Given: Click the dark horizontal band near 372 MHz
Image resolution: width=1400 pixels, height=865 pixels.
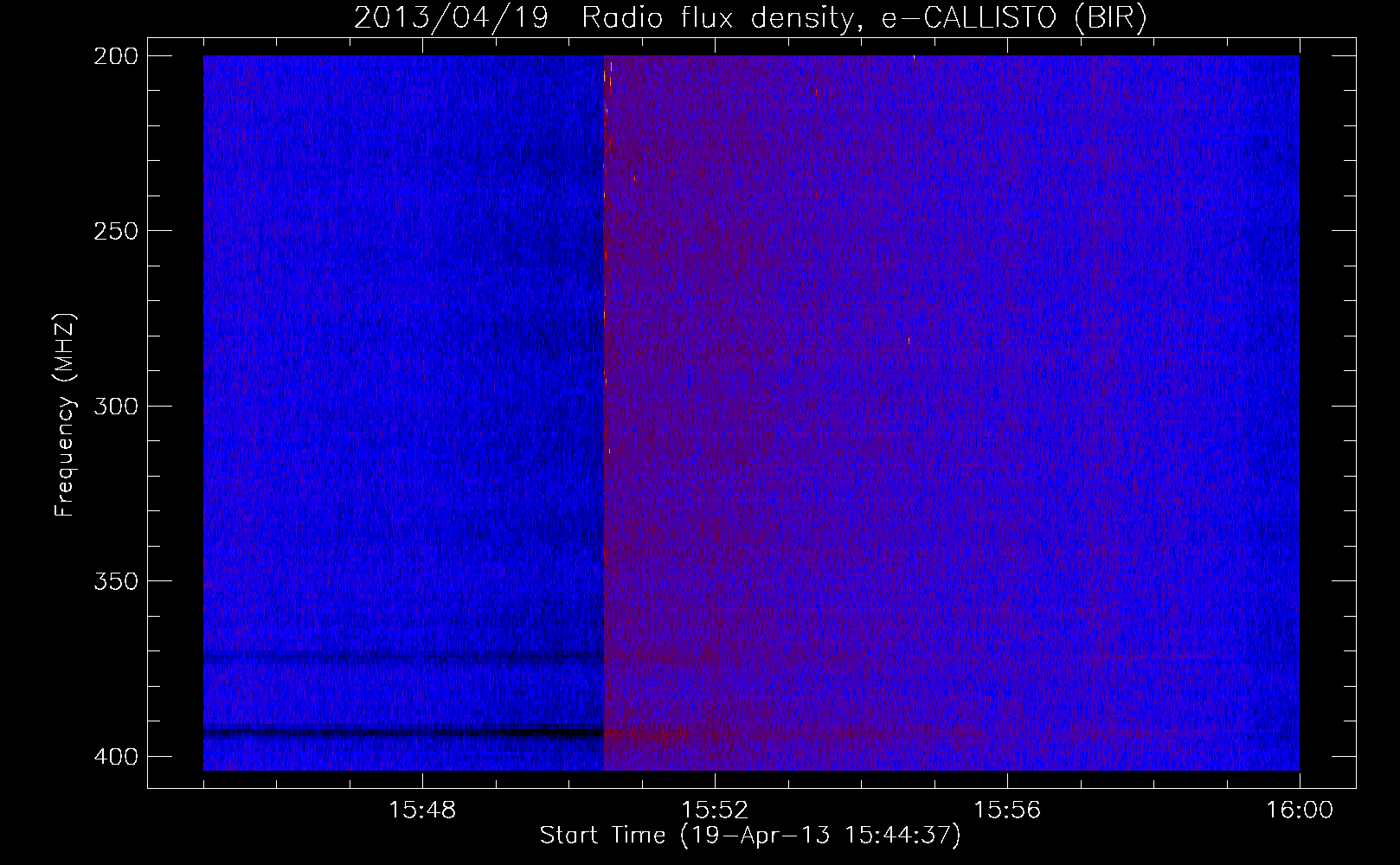Looking at the screenshot, I should pyautogui.click(x=403, y=657).
